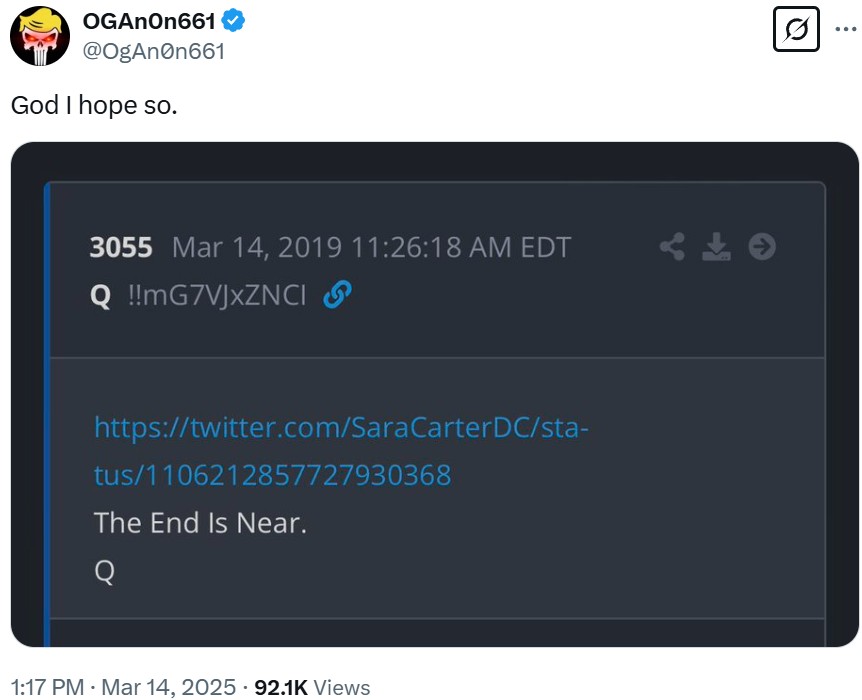Open the Grok slashed-circle icon
The image size is (862, 700).
pos(796,29)
